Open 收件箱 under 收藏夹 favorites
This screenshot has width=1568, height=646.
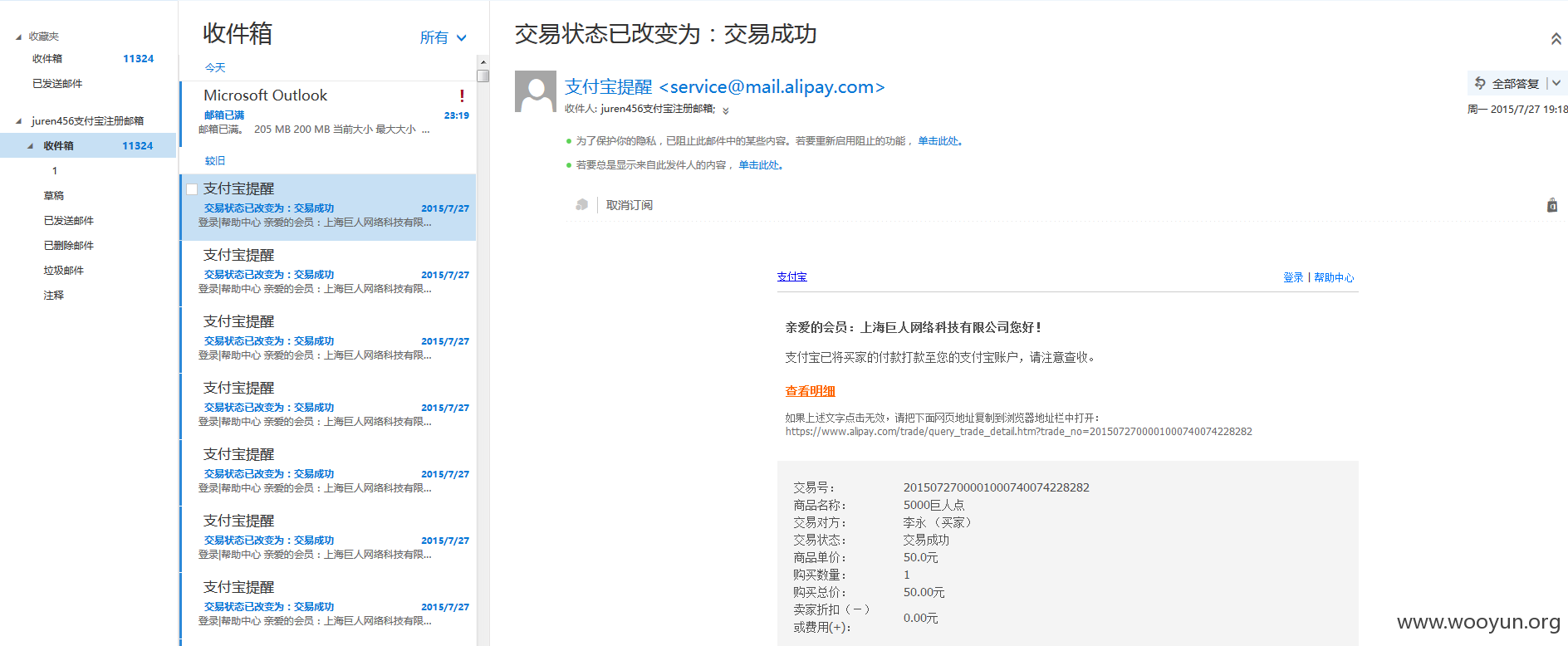click(x=47, y=59)
